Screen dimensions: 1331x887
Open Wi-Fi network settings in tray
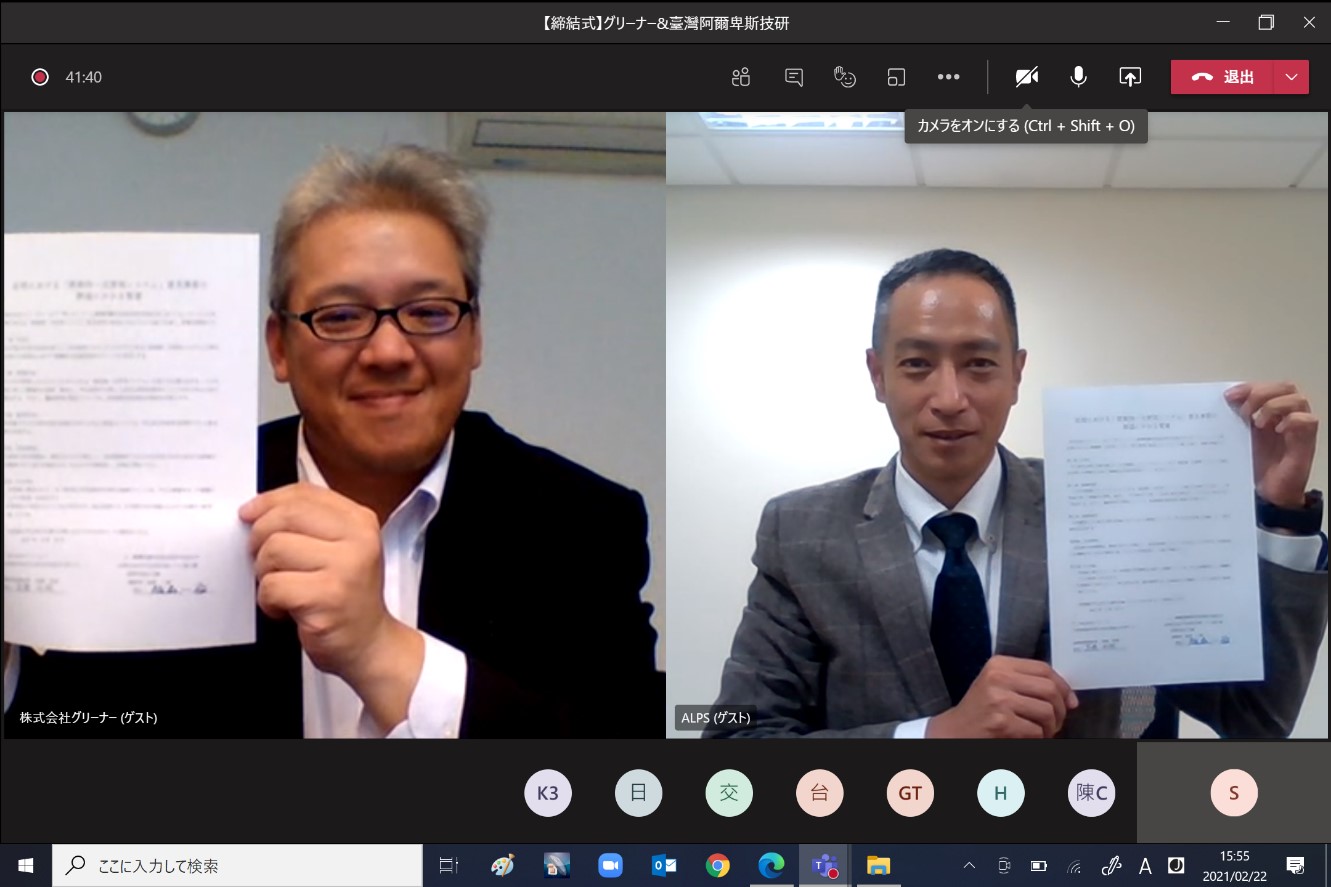[x=1075, y=865]
